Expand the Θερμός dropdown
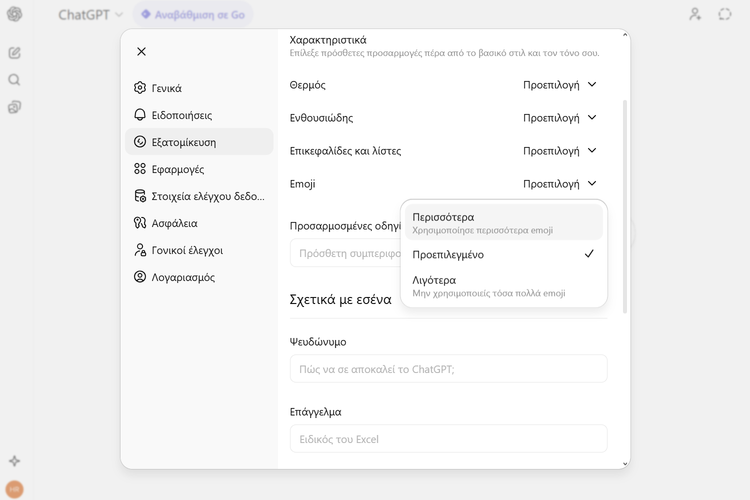This screenshot has height=500, width=750. coord(559,85)
